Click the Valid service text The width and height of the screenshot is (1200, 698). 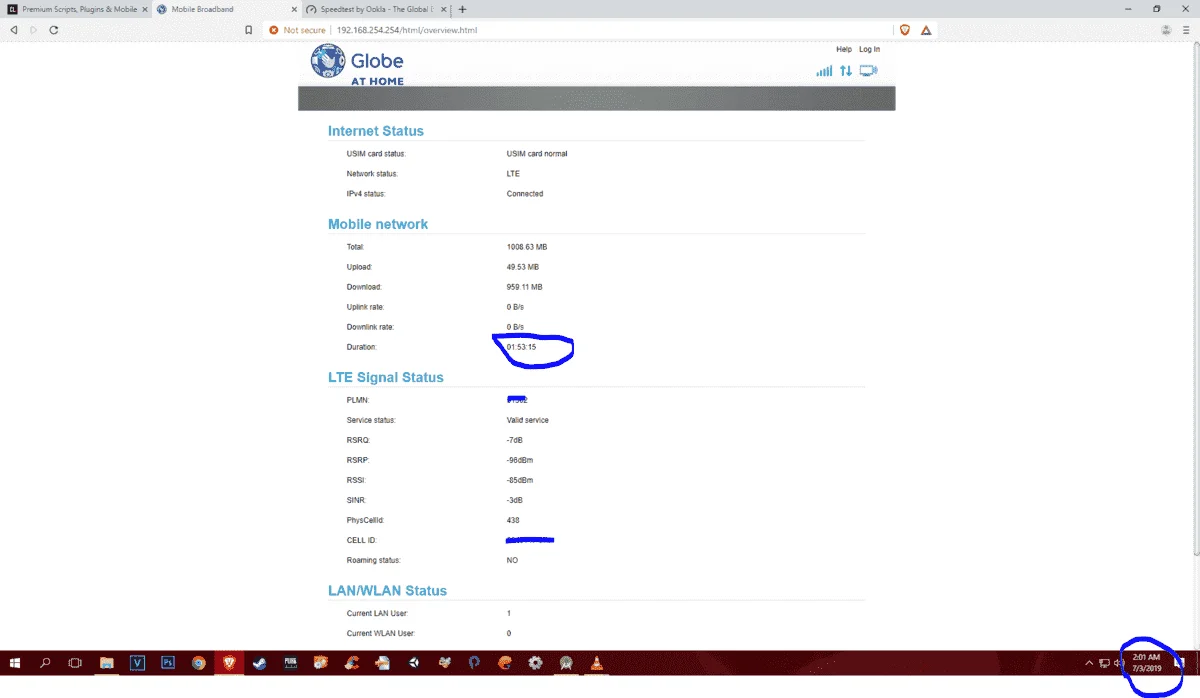[x=528, y=420]
